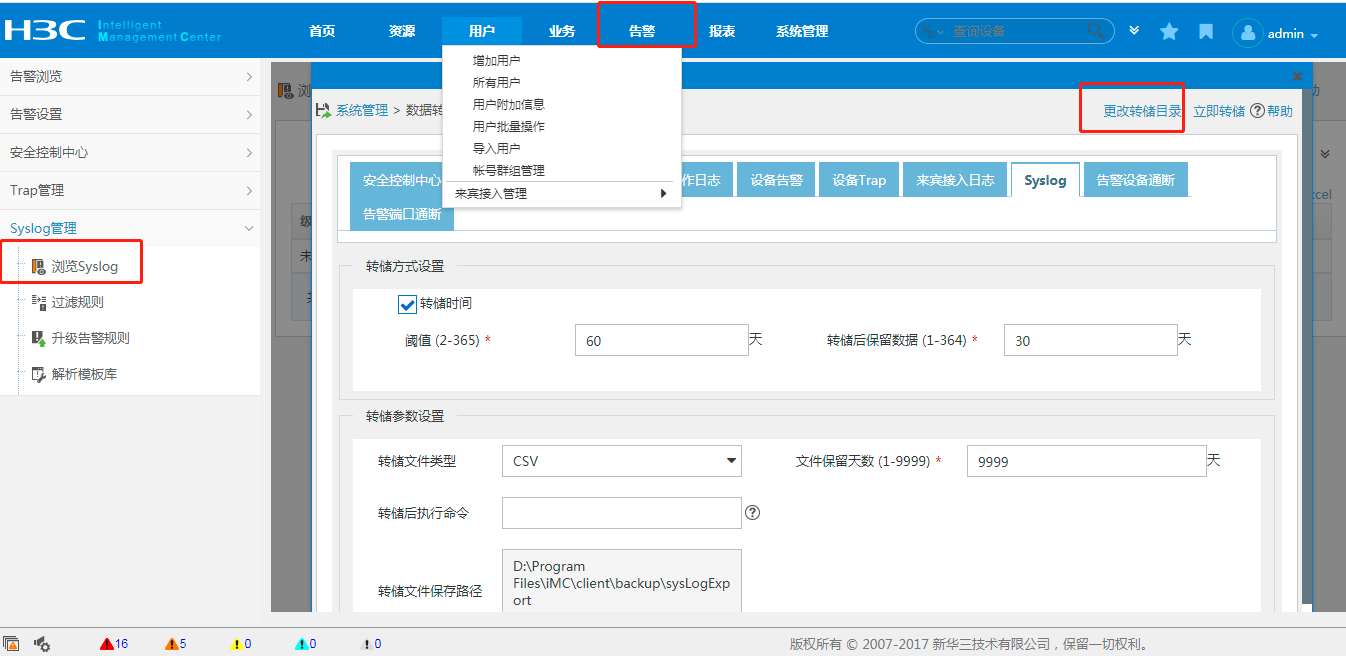The width and height of the screenshot is (1346, 656).
Task: Click the search magnifier icon
Action: (x=1096, y=32)
